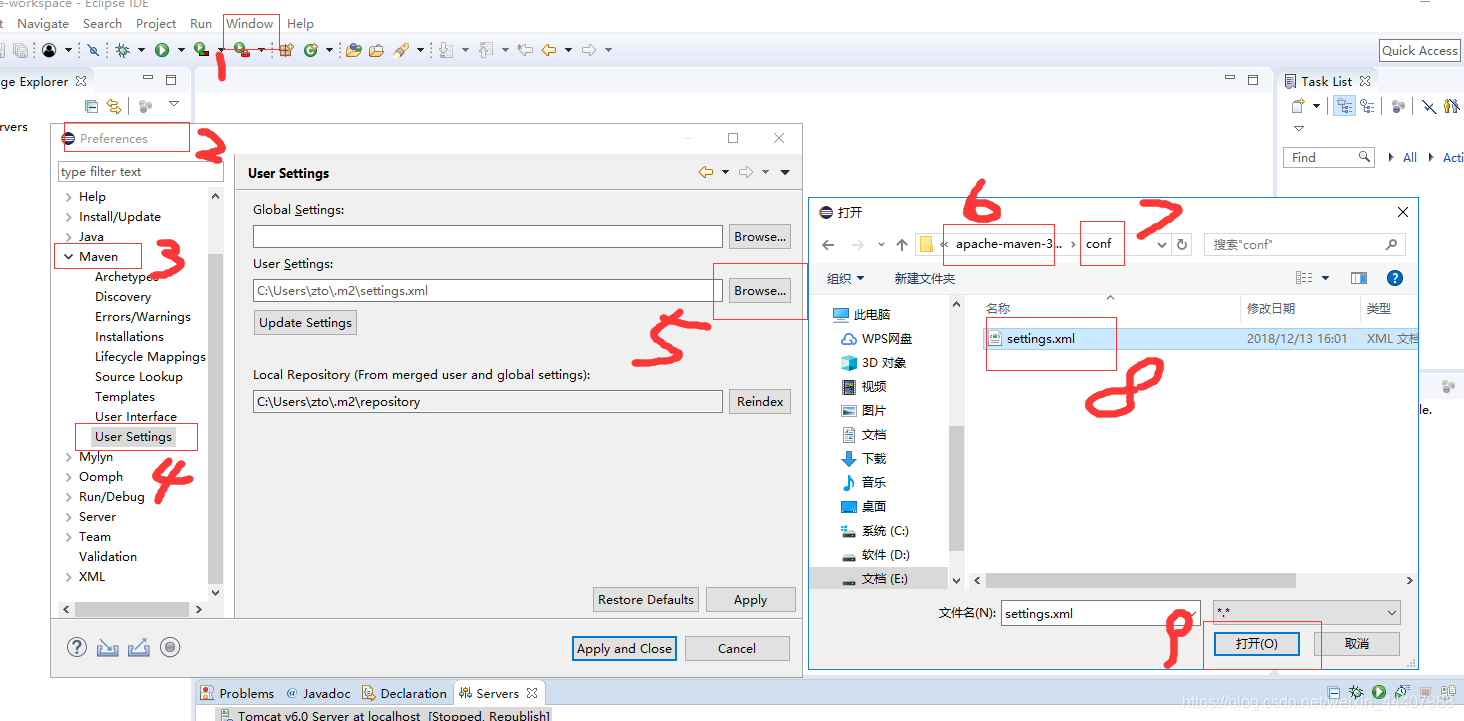The image size is (1464, 721).
Task: Click the Import preferences icon
Action: [108, 648]
